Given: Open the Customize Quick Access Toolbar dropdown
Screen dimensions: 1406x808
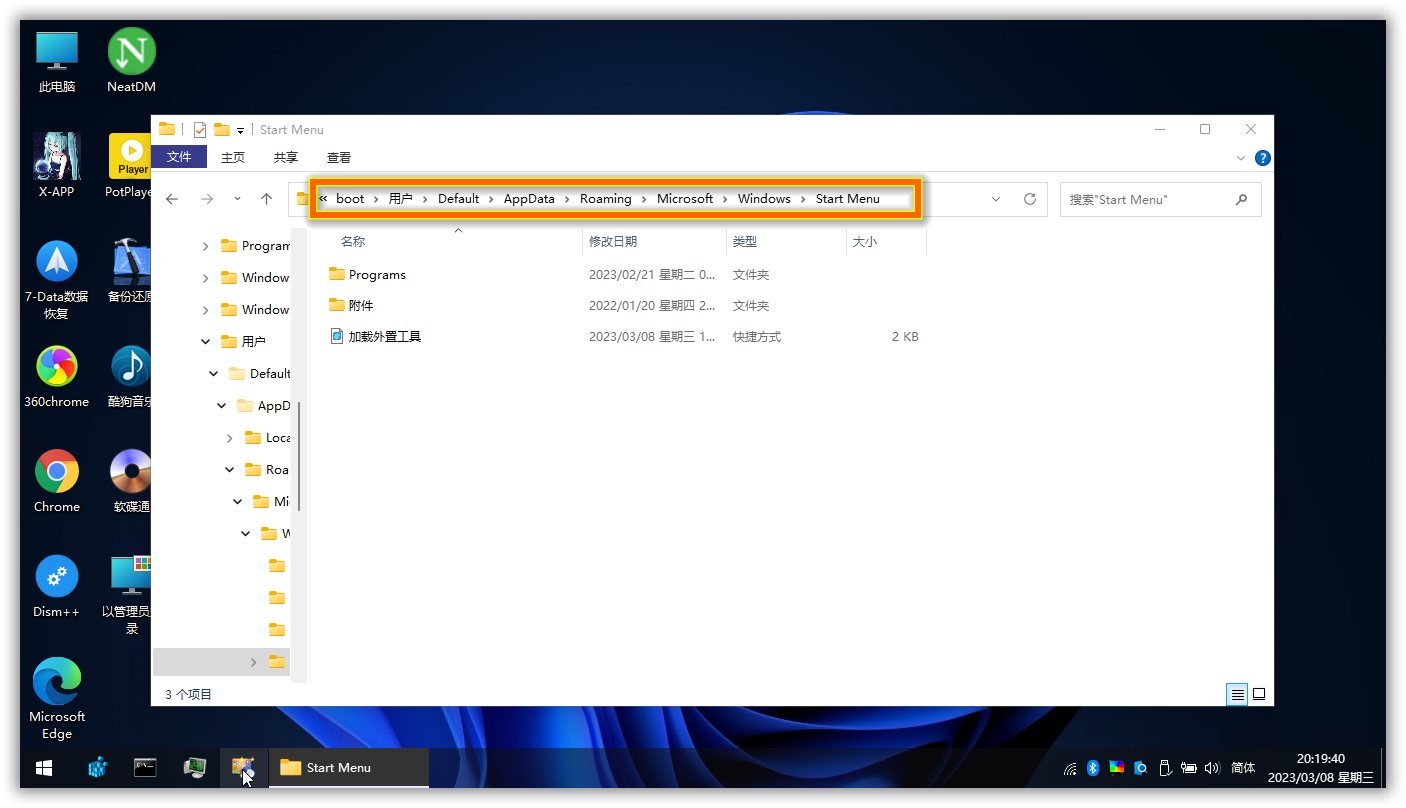Looking at the screenshot, I should 240,130.
